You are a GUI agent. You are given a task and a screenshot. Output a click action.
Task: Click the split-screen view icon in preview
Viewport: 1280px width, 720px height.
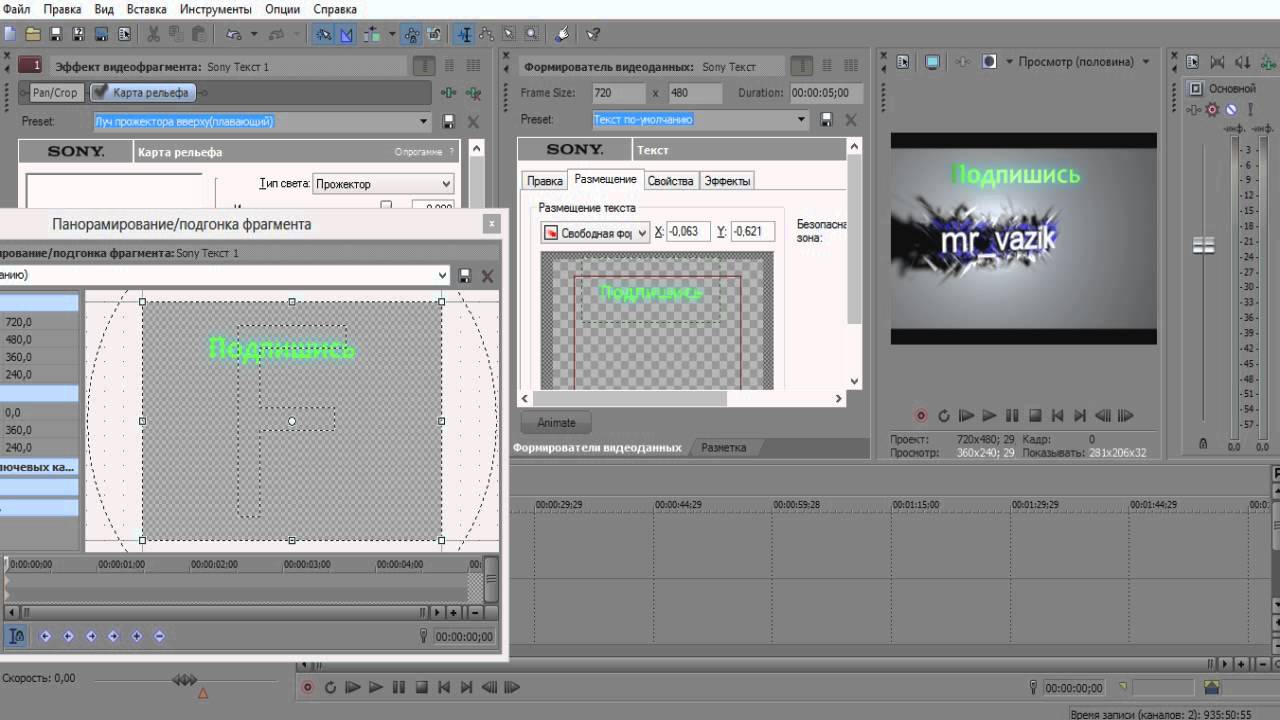[x=989, y=62]
